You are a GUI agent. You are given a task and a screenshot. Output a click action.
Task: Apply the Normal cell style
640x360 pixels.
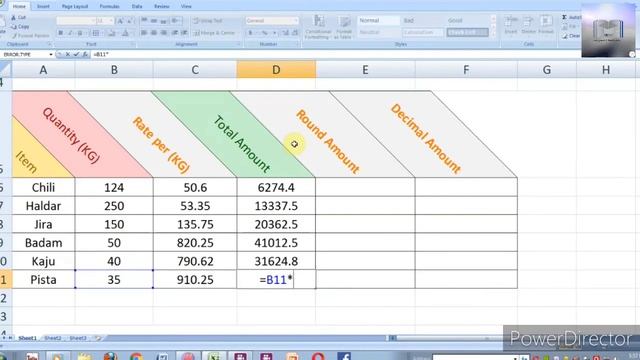tap(378, 20)
